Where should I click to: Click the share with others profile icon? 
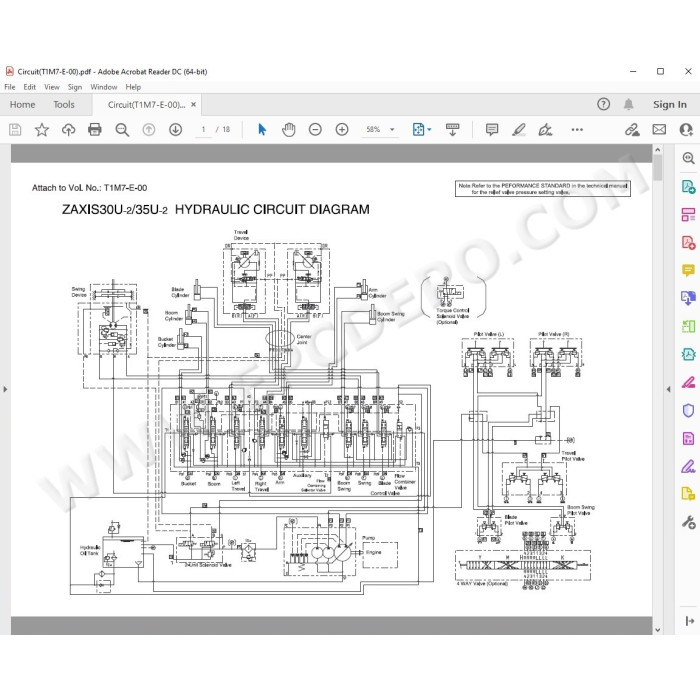tap(686, 130)
